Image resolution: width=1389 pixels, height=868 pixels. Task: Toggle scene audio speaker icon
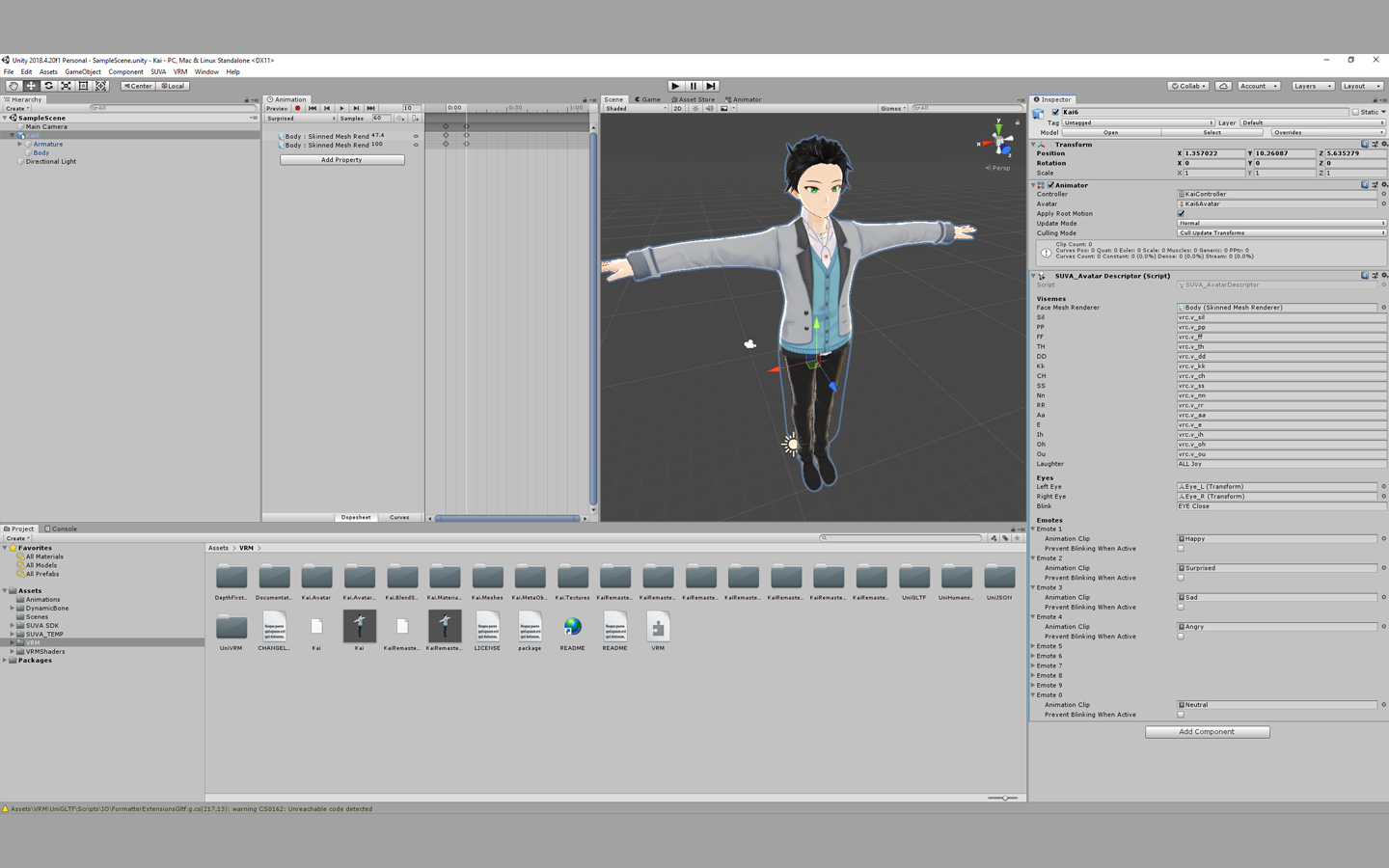click(709, 109)
